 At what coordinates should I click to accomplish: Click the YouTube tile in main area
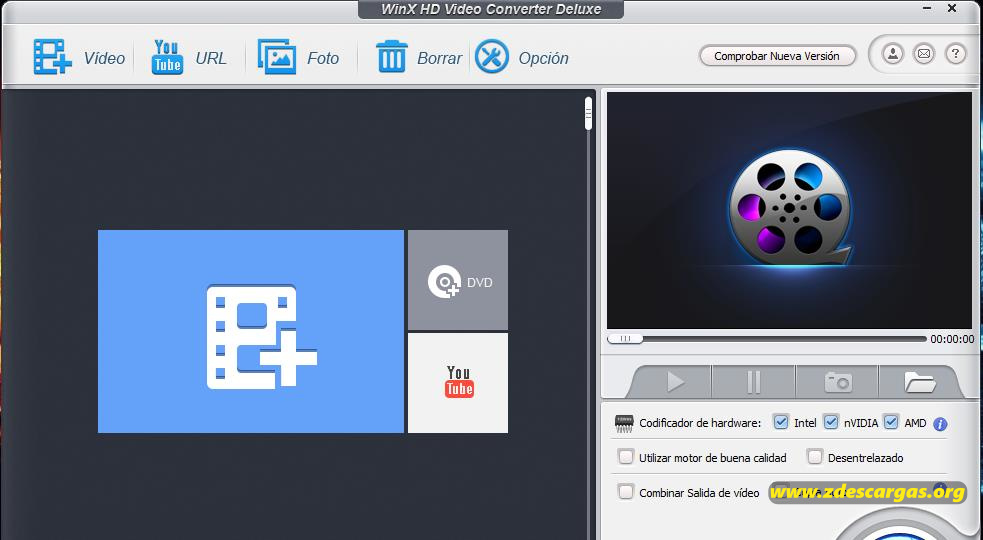[458, 383]
